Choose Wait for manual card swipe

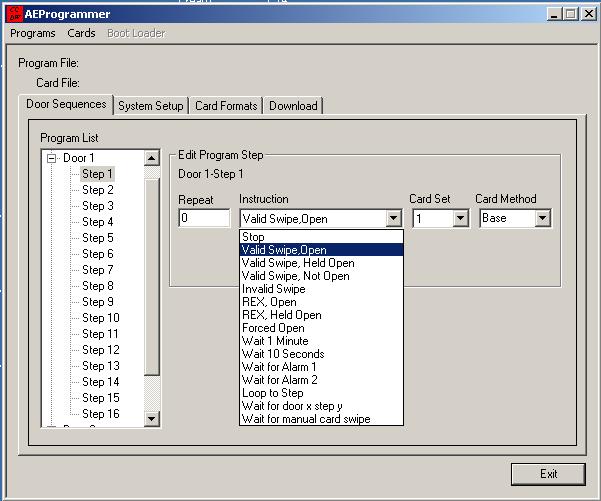click(321, 419)
